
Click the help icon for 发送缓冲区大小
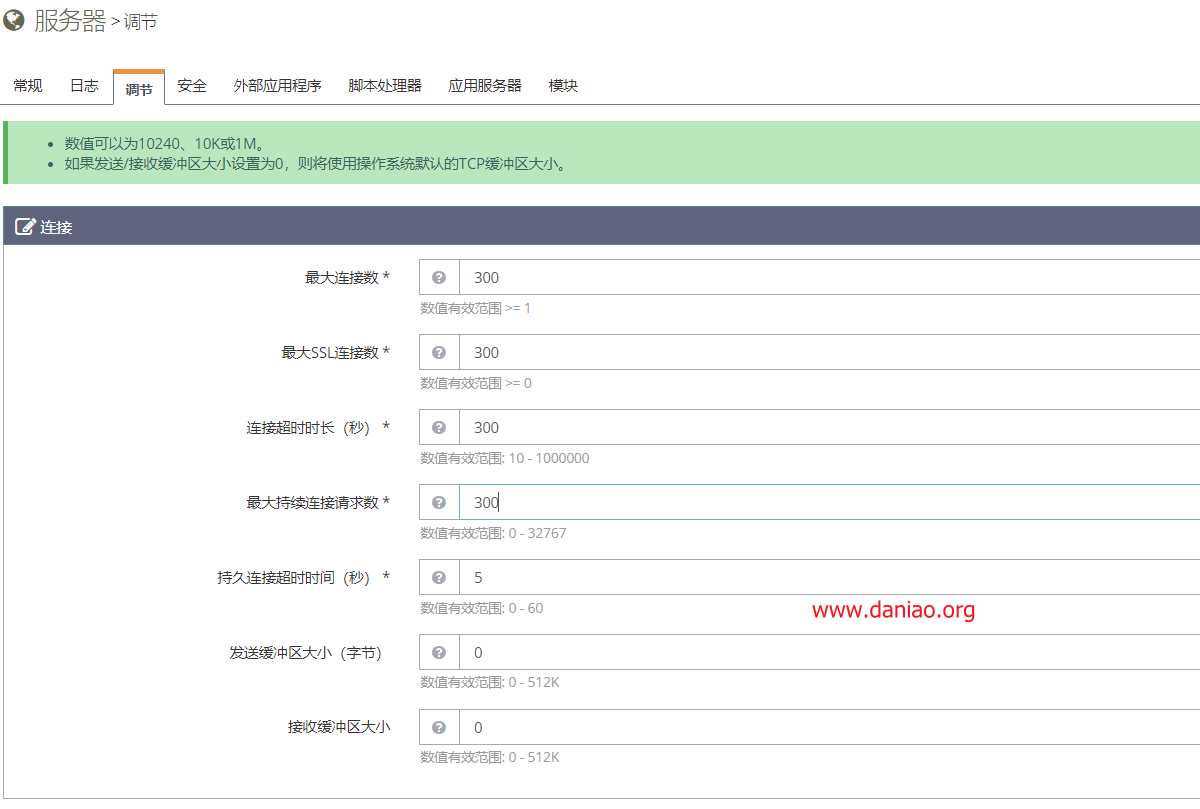pyautogui.click(x=439, y=652)
